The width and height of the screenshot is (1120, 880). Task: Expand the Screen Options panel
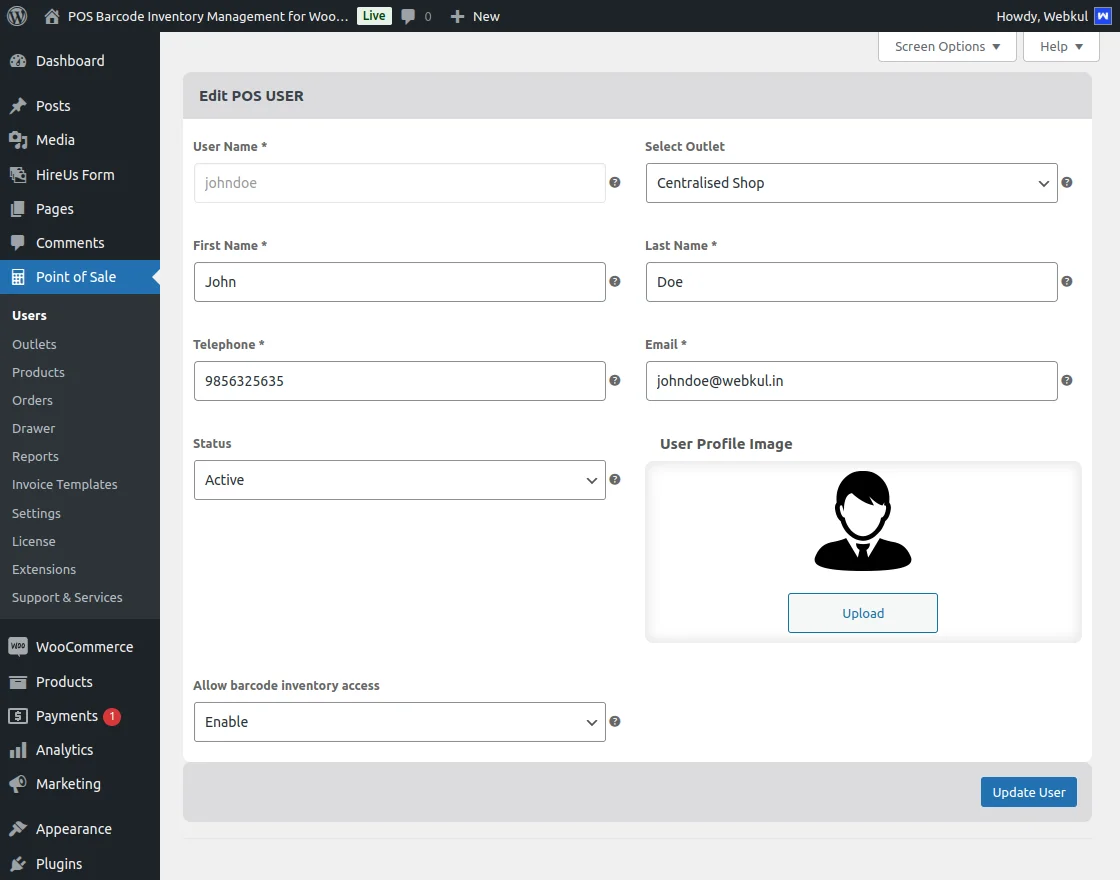[946, 46]
